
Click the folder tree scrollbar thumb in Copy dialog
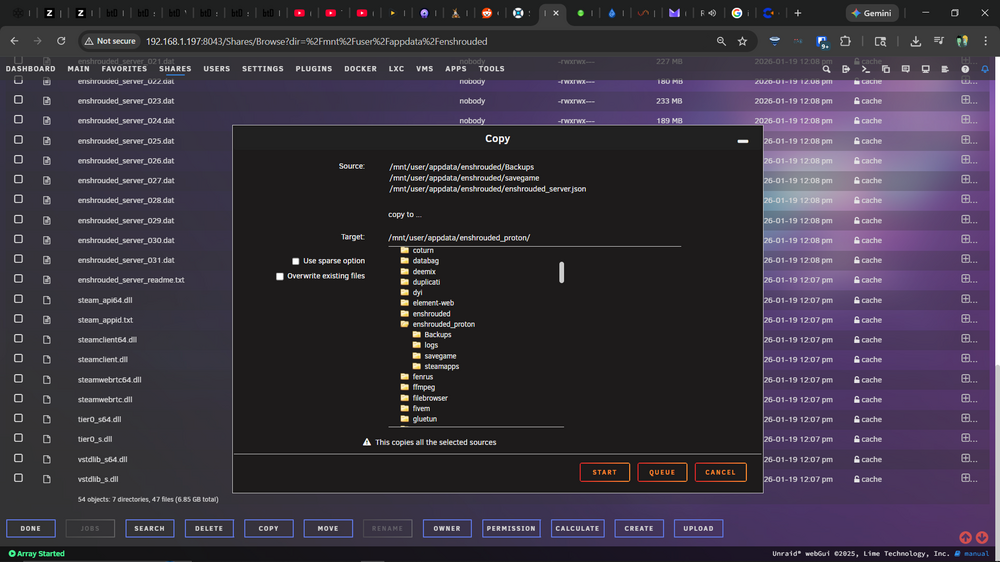(561, 272)
